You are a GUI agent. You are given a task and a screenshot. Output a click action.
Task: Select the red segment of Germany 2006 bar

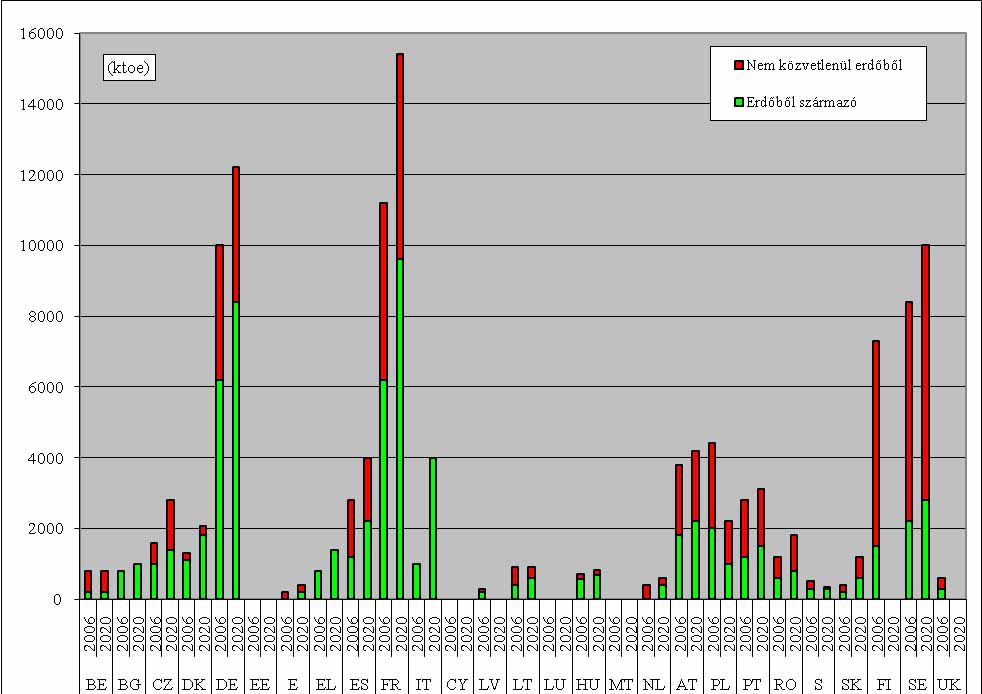coord(219,312)
